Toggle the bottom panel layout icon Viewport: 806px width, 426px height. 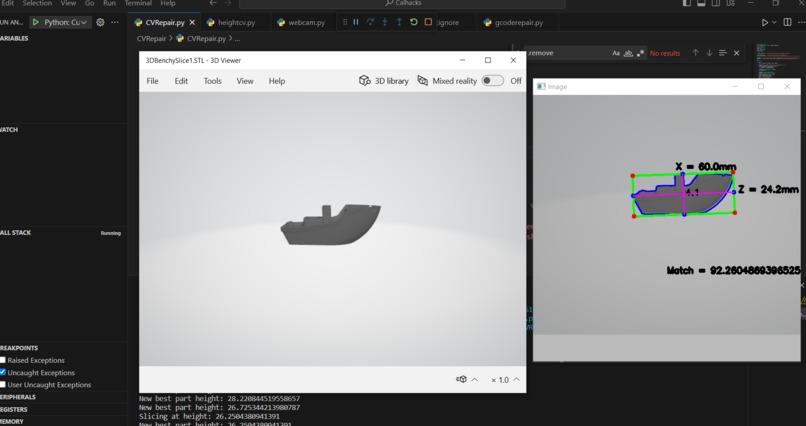point(701,3)
